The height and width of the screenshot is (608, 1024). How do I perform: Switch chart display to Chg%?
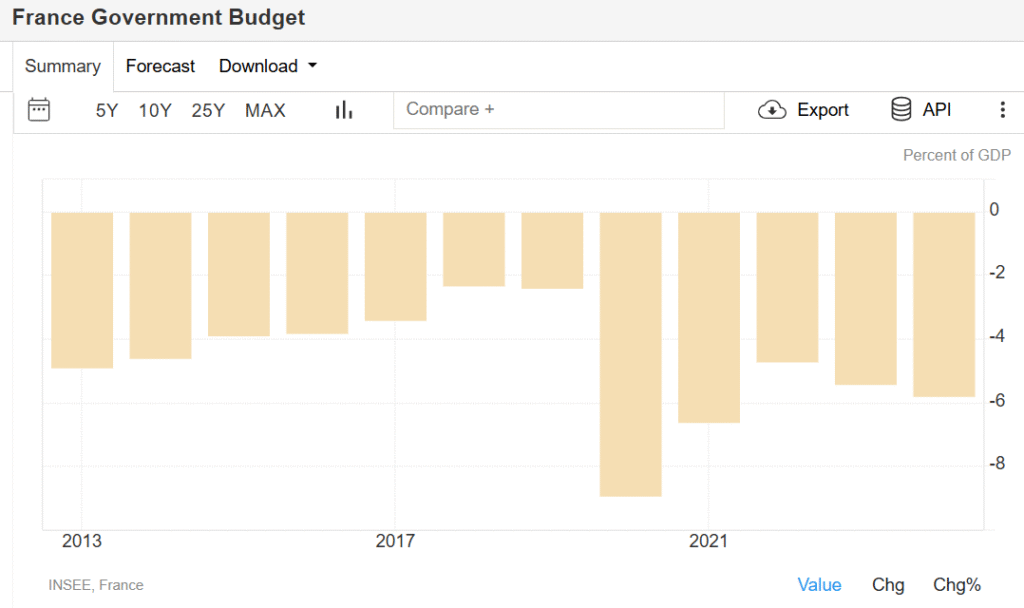(956, 585)
